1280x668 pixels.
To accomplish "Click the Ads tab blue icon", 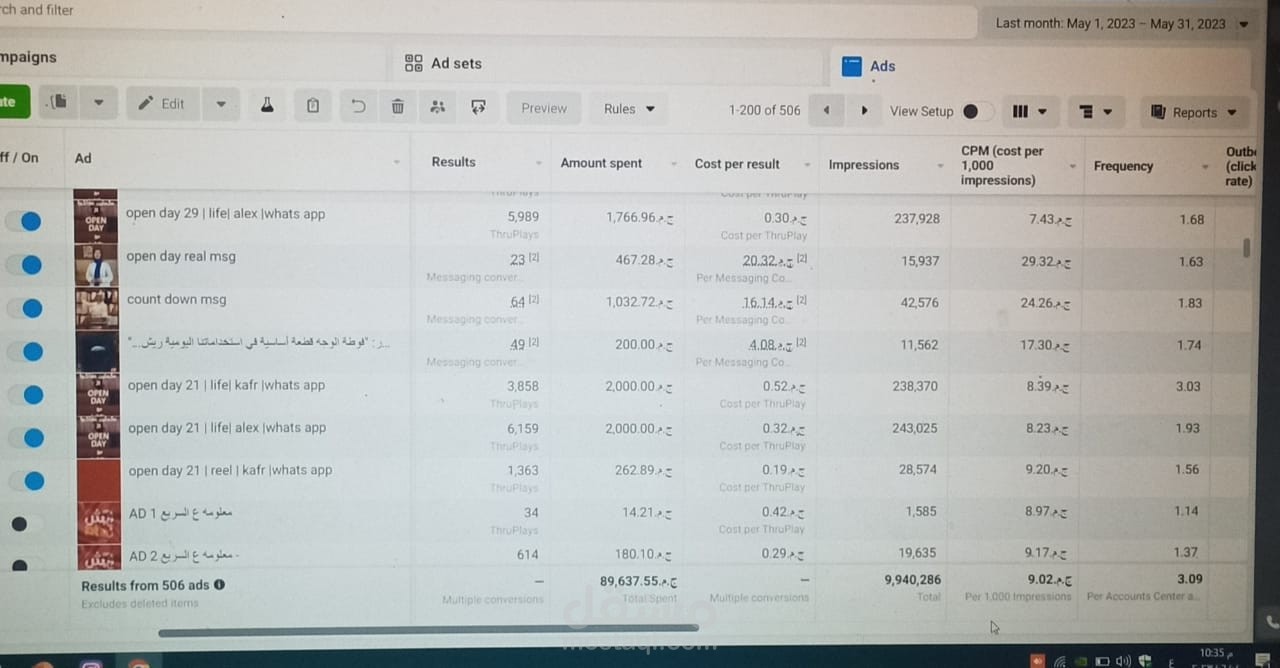I will click(x=852, y=66).
